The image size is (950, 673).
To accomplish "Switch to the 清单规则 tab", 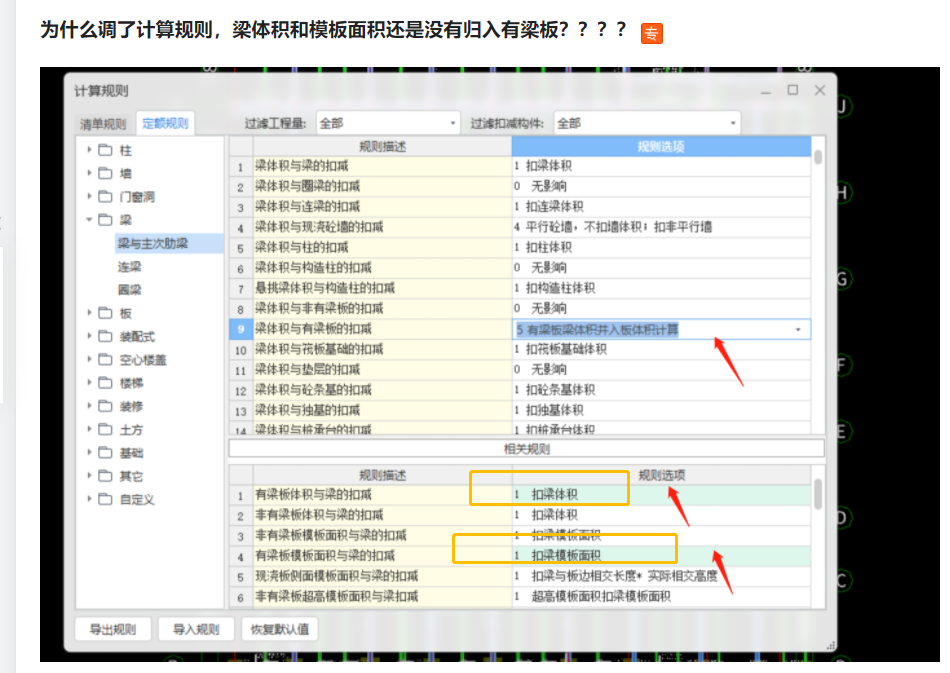I will click(x=103, y=124).
